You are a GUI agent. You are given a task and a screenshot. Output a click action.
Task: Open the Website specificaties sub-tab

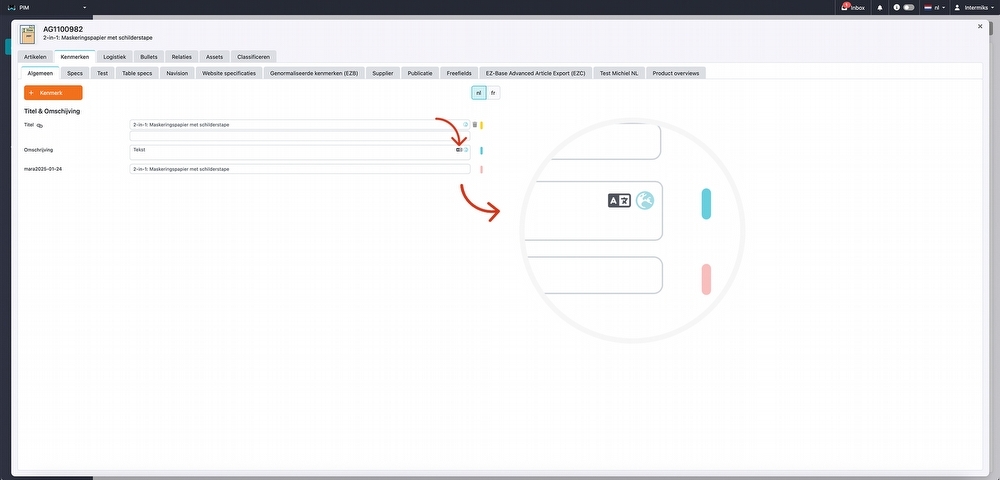pyautogui.click(x=229, y=73)
